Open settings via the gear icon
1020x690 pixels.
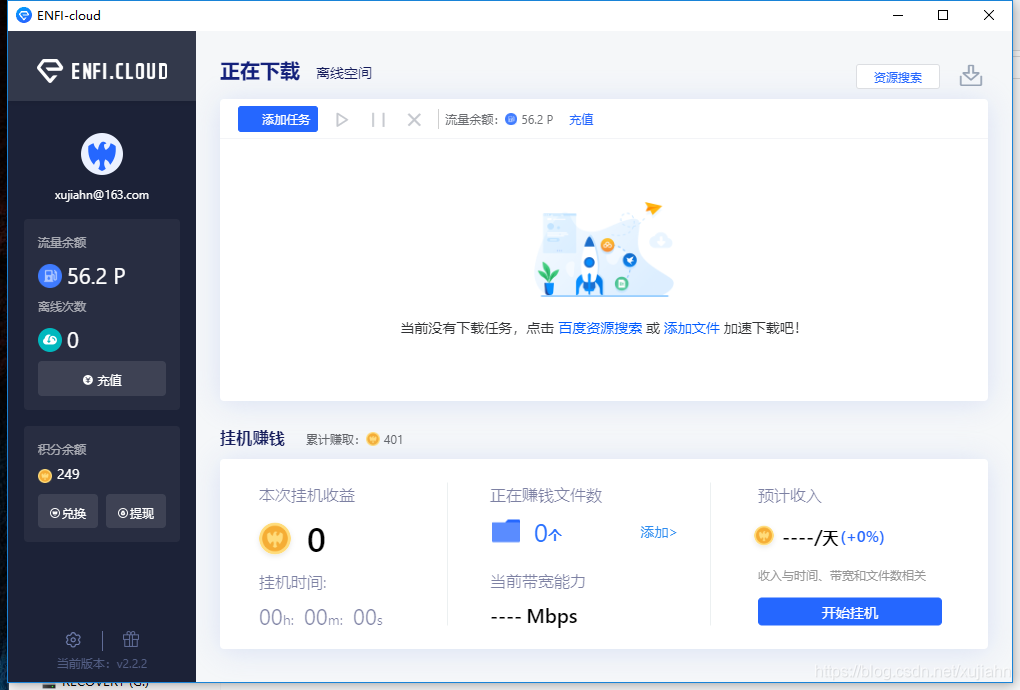tap(73, 640)
